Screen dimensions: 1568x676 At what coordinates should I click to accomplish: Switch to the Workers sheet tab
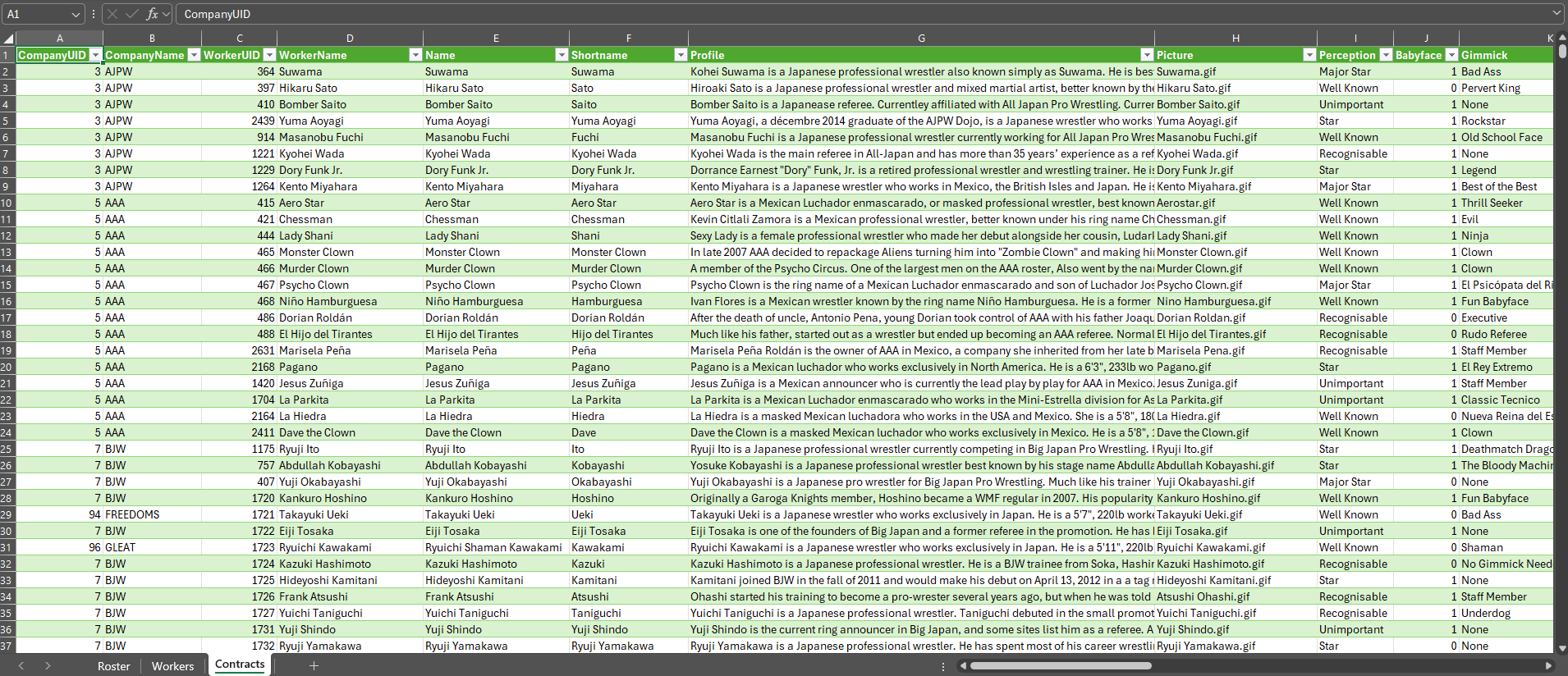click(172, 665)
